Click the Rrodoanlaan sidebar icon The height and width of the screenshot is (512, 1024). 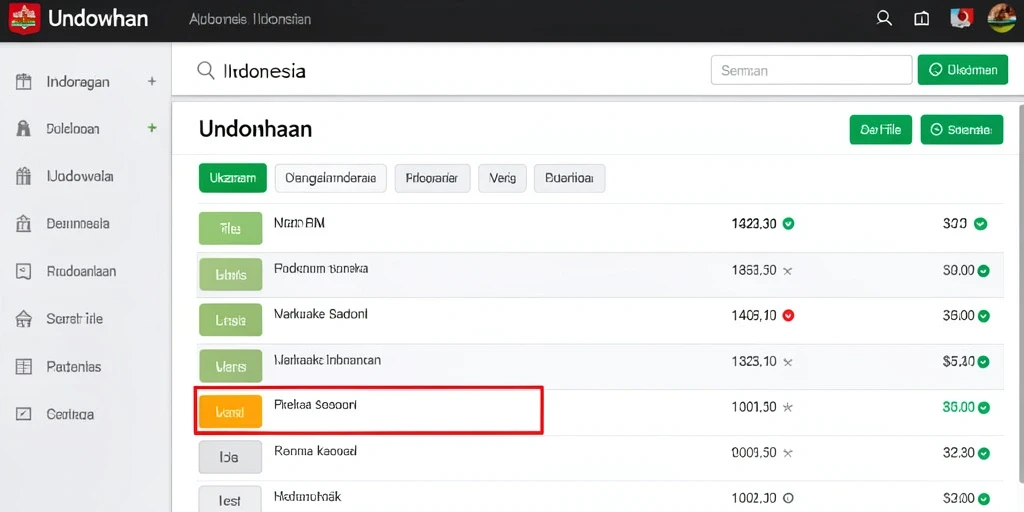(24, 270)
